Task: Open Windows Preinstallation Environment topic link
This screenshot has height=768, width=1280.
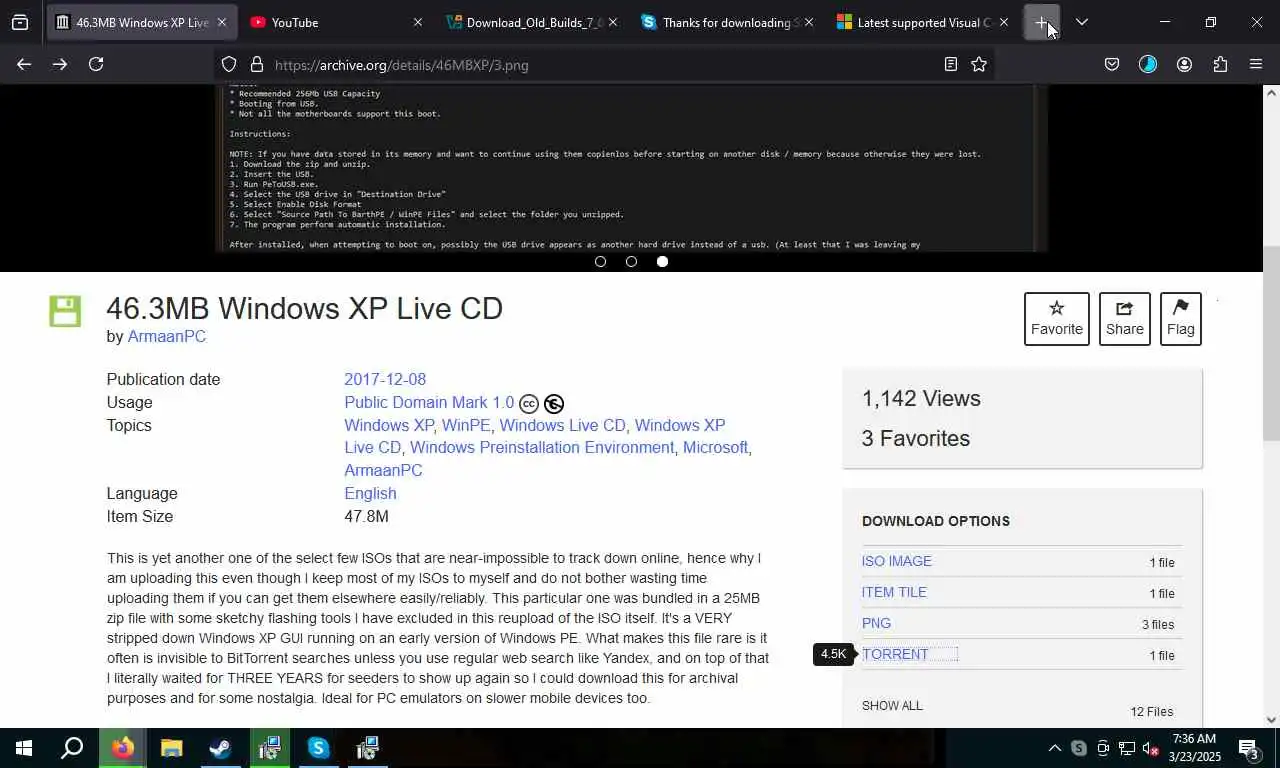Action: pos(542,447)
